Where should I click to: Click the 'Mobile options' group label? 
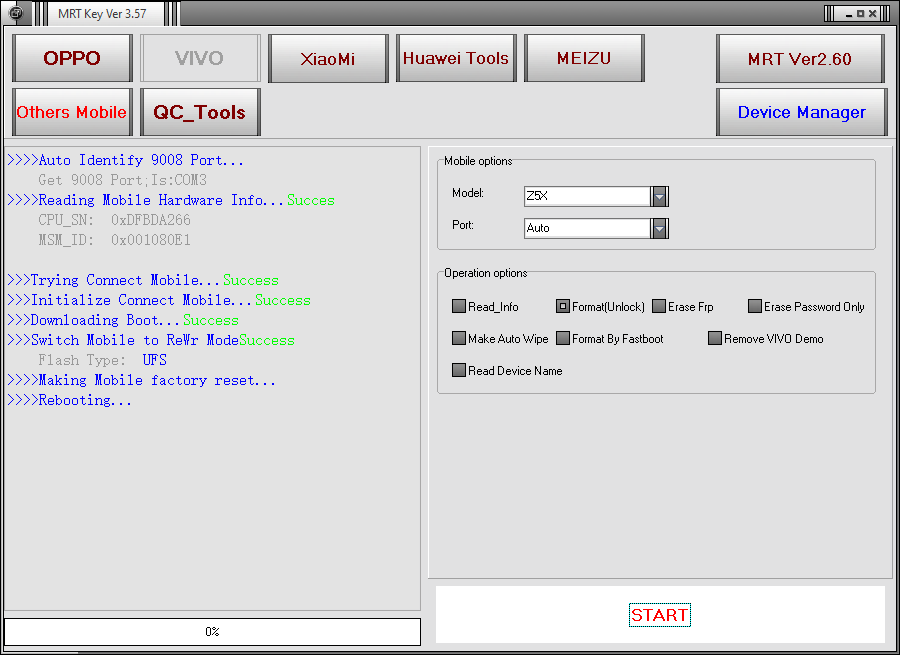click(x=478, y=161)
